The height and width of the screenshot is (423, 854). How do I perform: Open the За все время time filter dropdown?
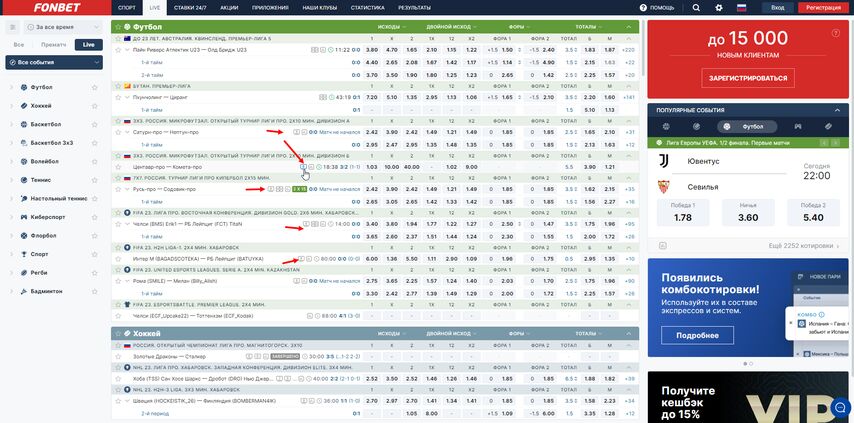pyautogui.click(x=63, y=27)
